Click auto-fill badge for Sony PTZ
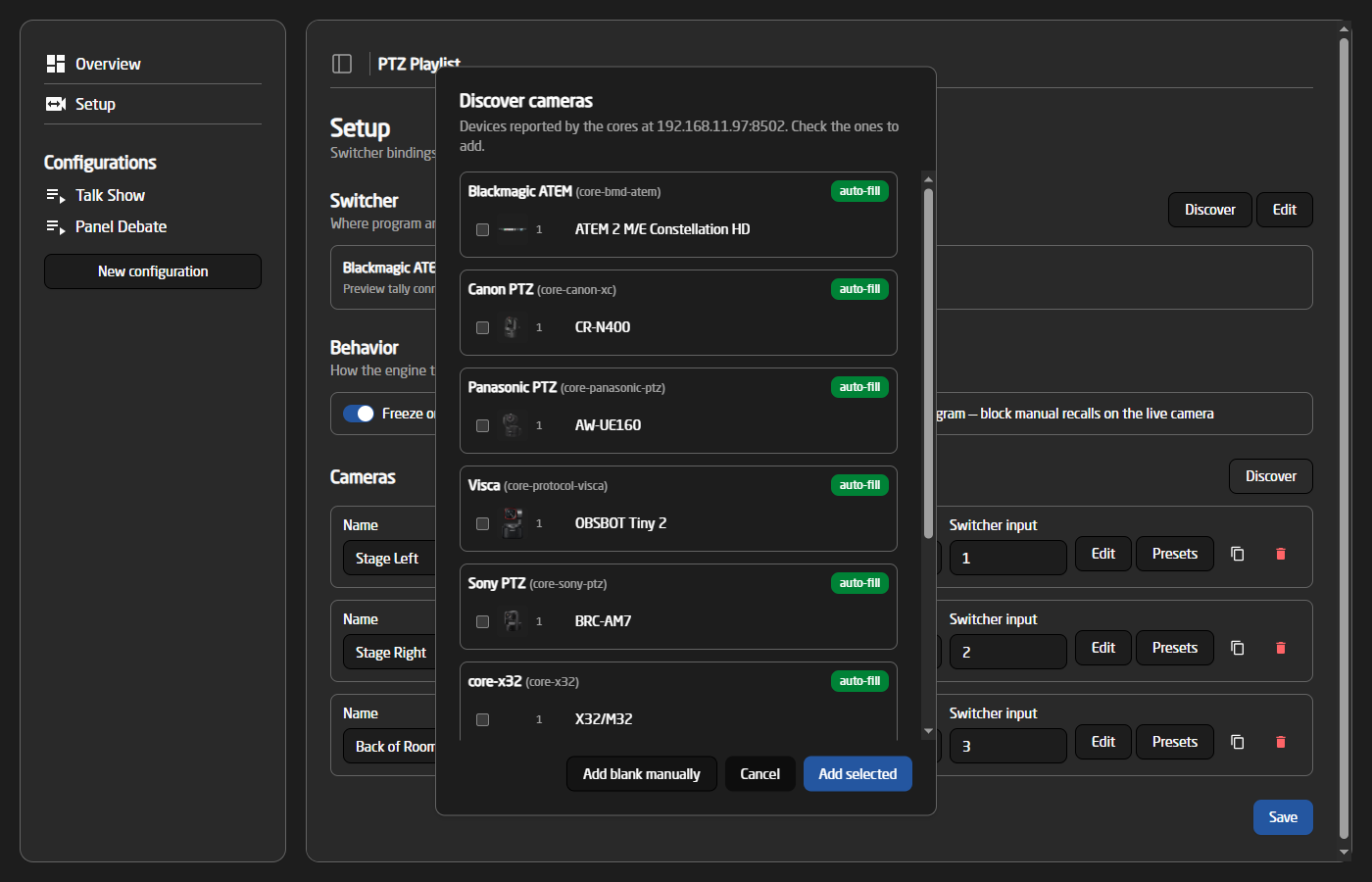Screen dimensions: 1372x882 (x=859, y=583)
